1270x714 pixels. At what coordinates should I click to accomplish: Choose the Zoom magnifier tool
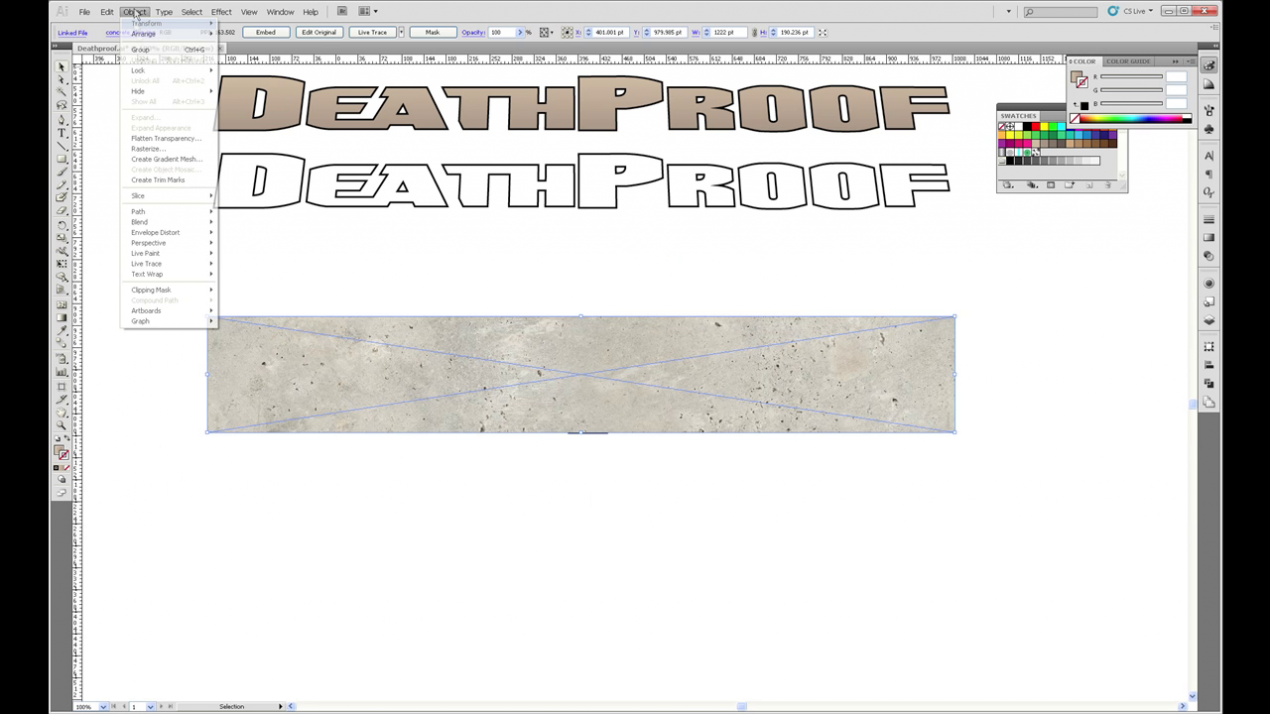pyautogui.click(x=62, y=426)
